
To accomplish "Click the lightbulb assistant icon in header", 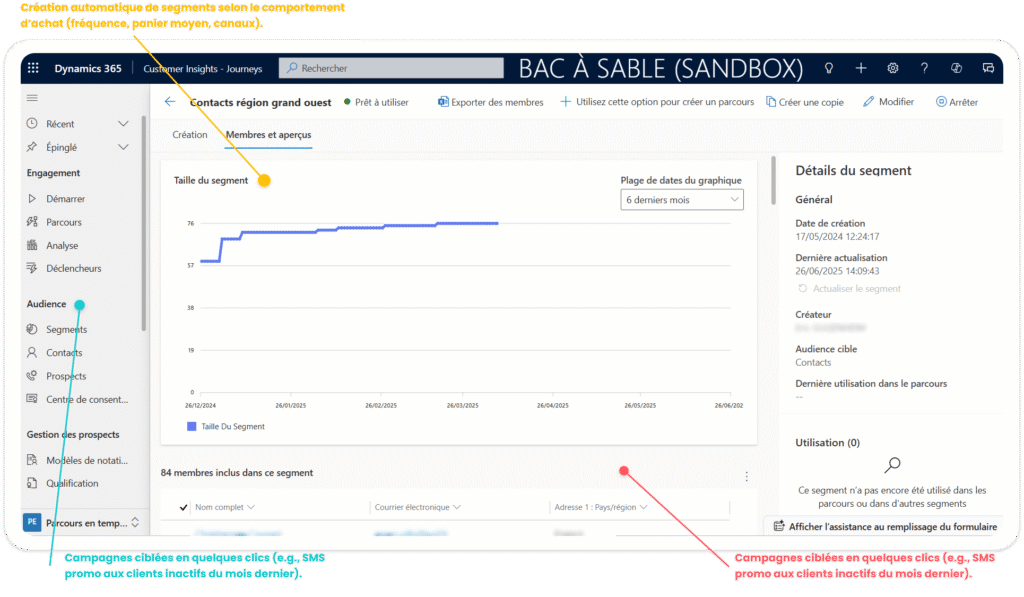I will pyautogui.click(x=829, y=68).
